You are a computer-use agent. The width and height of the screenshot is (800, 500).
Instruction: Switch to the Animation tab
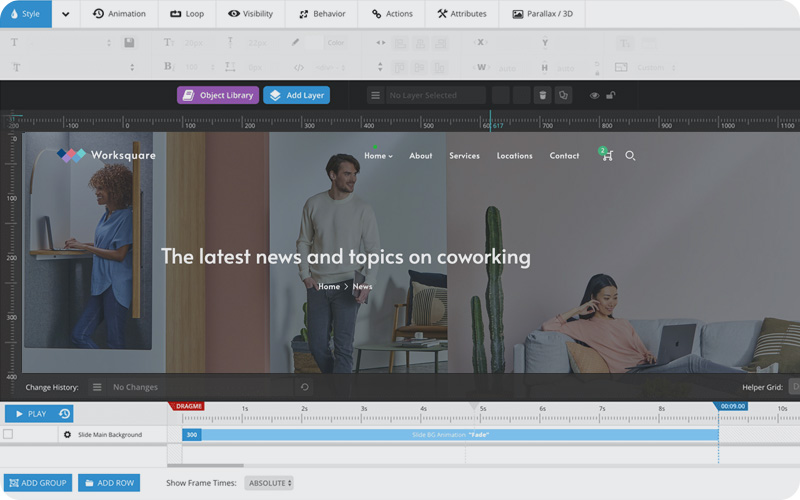[x=119, y=14]
